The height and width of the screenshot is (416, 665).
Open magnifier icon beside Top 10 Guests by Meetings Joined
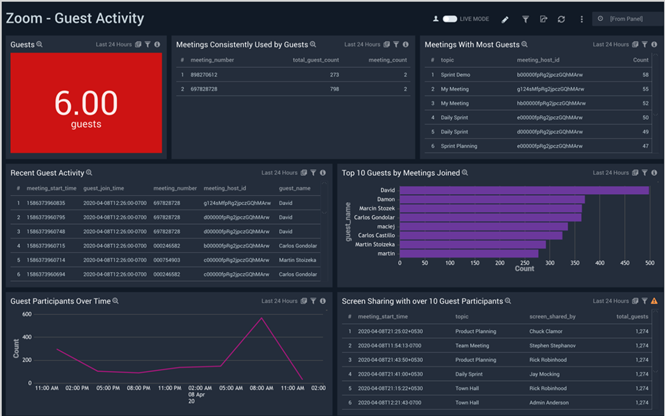pos(465,173)
